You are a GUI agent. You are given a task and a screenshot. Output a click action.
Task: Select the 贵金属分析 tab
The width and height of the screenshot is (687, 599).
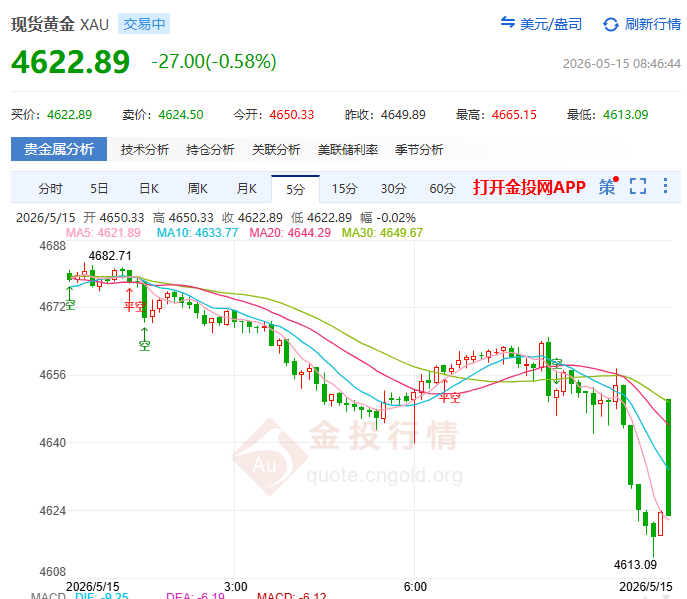point(59,149)
